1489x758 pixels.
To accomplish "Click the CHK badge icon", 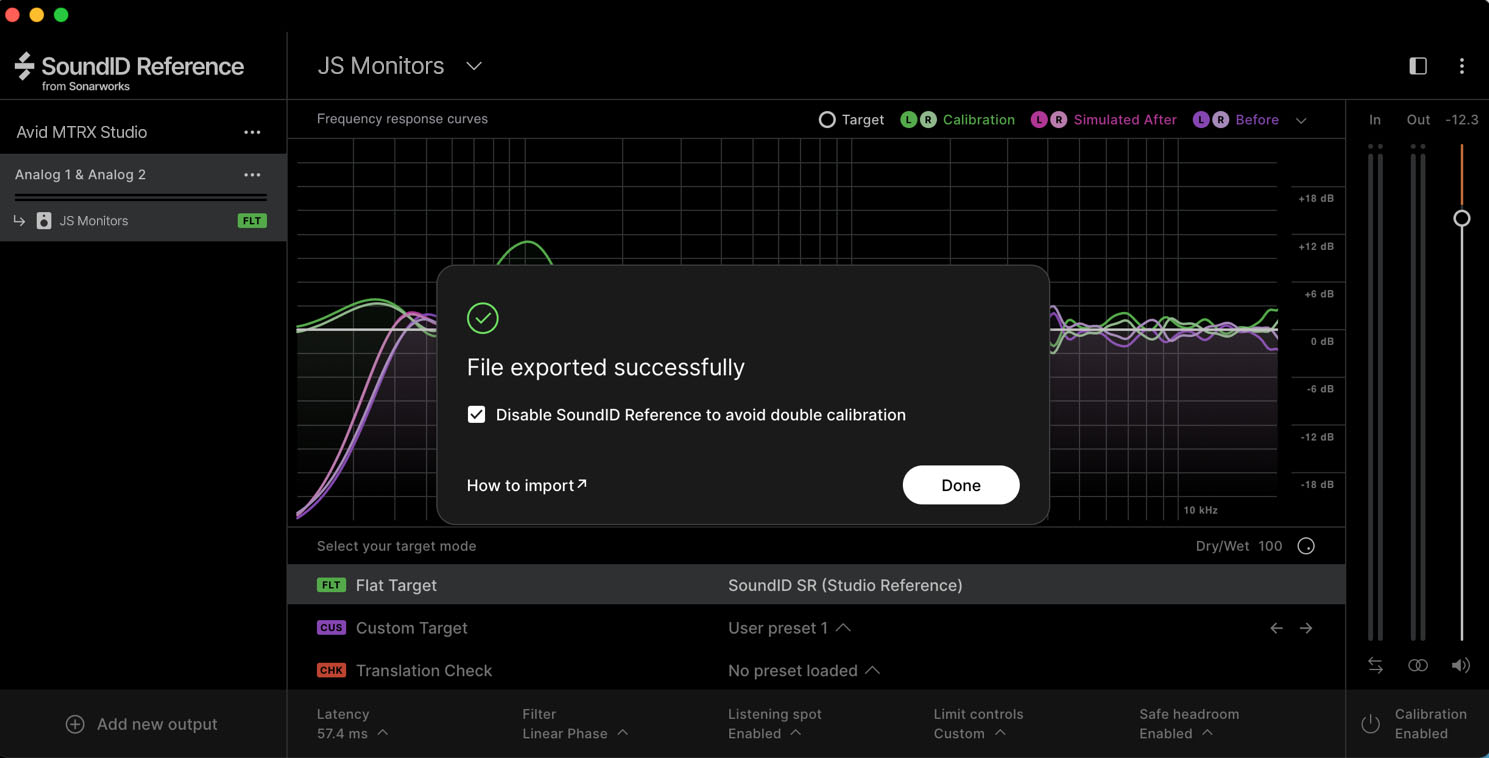I will click(331, 670).
